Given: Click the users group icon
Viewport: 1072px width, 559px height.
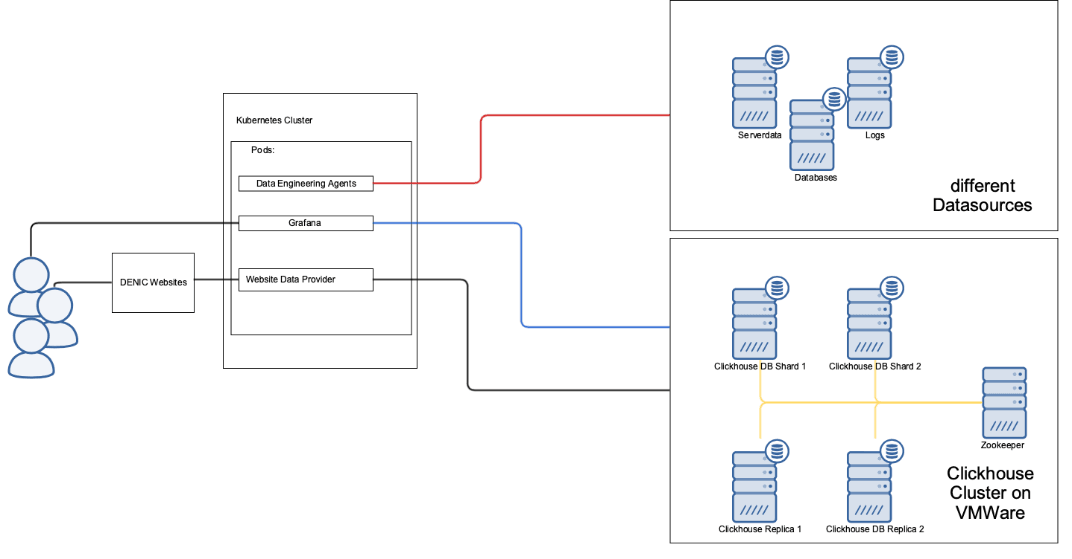Looking at the screenshot, I should tap(40, 317).
